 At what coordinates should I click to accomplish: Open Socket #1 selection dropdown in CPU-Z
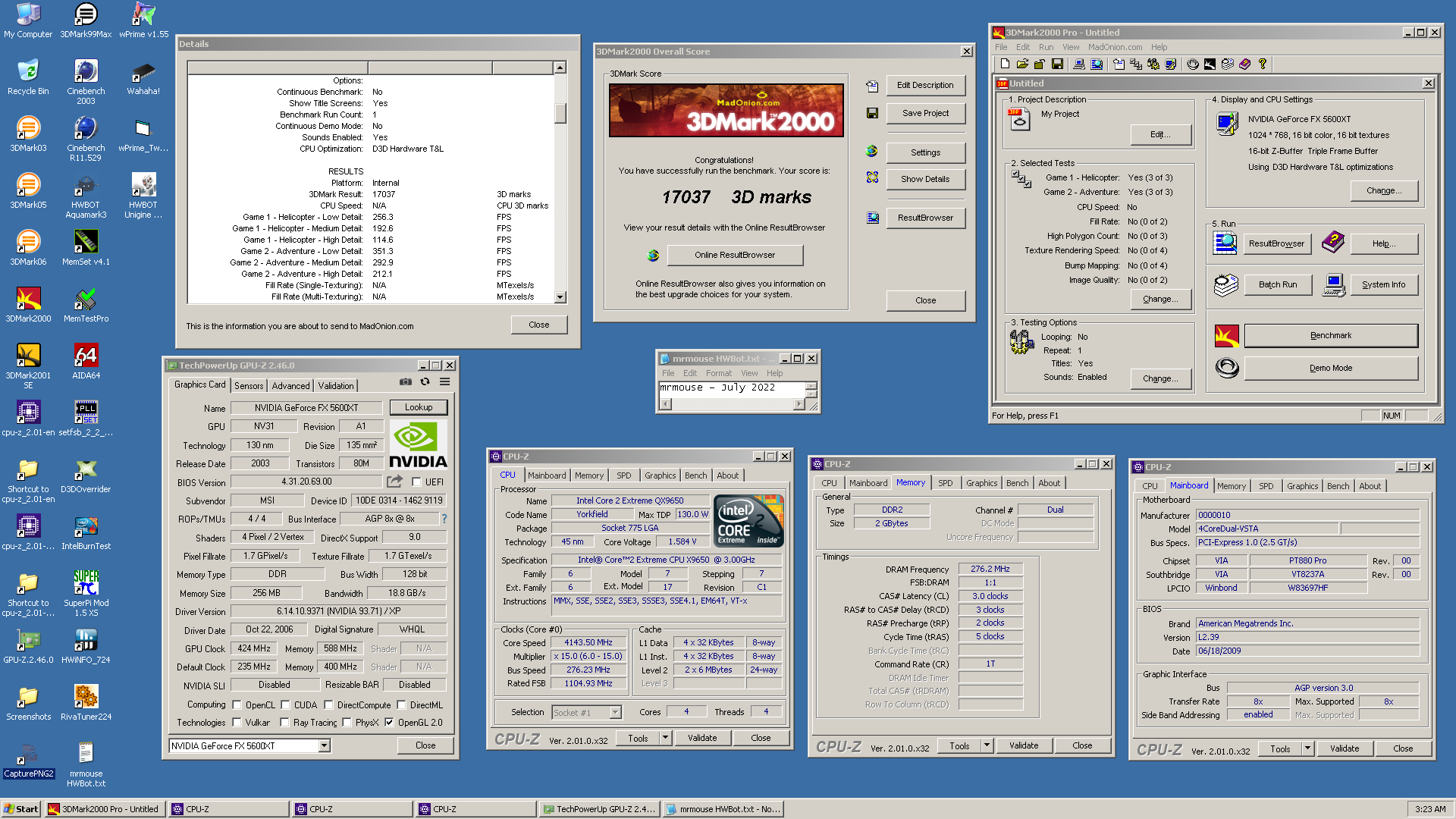point(615,712)
